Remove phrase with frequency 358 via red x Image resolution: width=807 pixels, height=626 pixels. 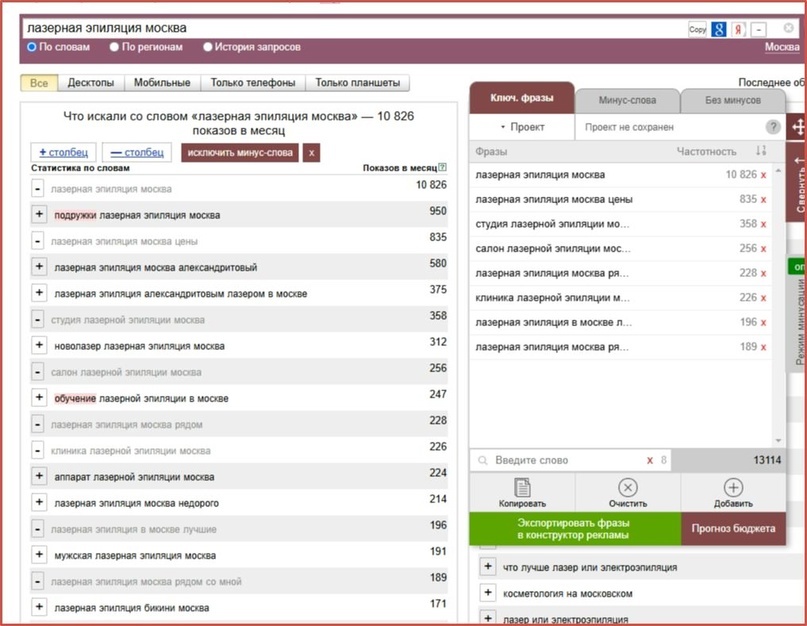(763, 224)
